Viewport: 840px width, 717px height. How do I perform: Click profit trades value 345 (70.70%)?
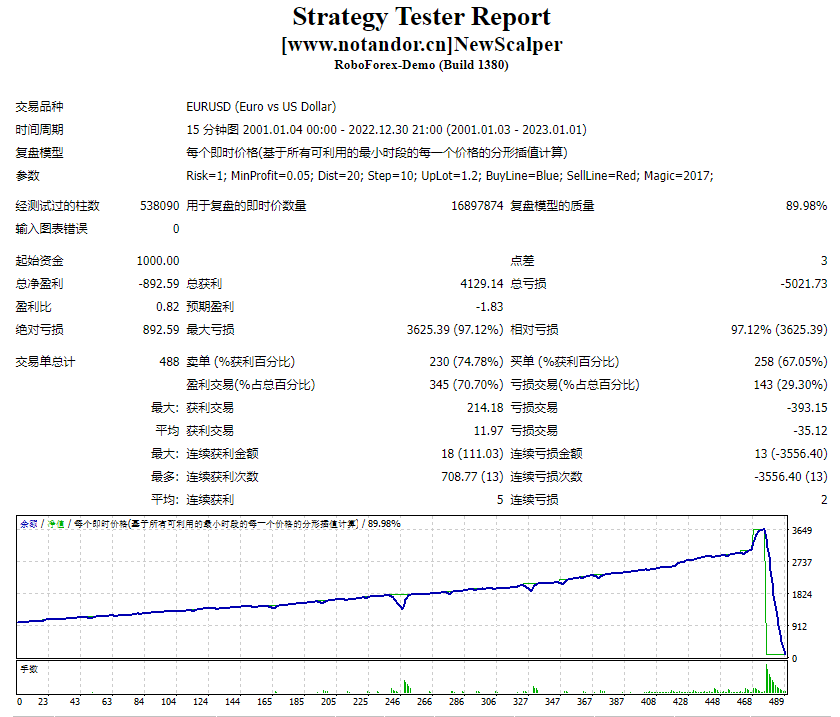click(x=466, y=385)
